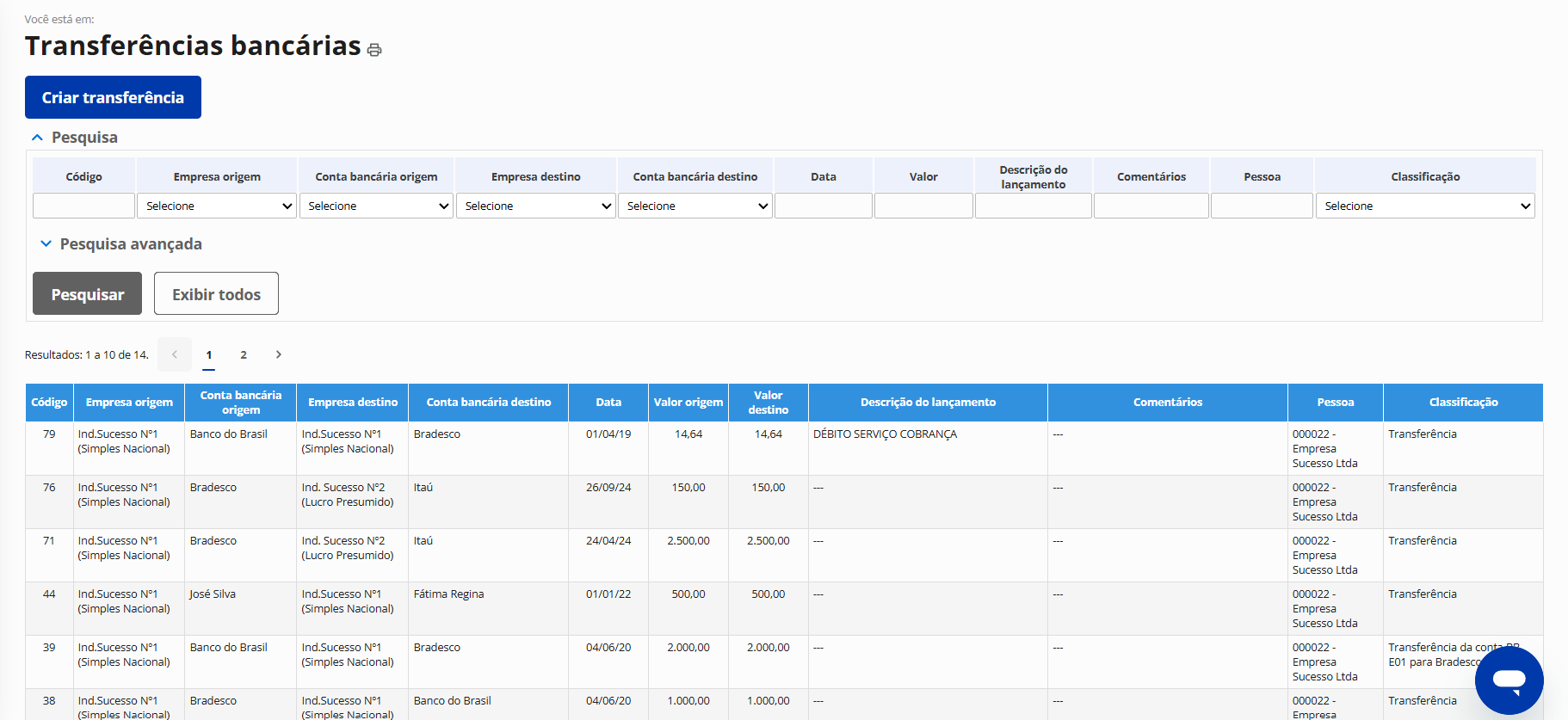1568x720 pixels.
Task: Sort by Valor origem column header
Action: (x=688, y=402)
